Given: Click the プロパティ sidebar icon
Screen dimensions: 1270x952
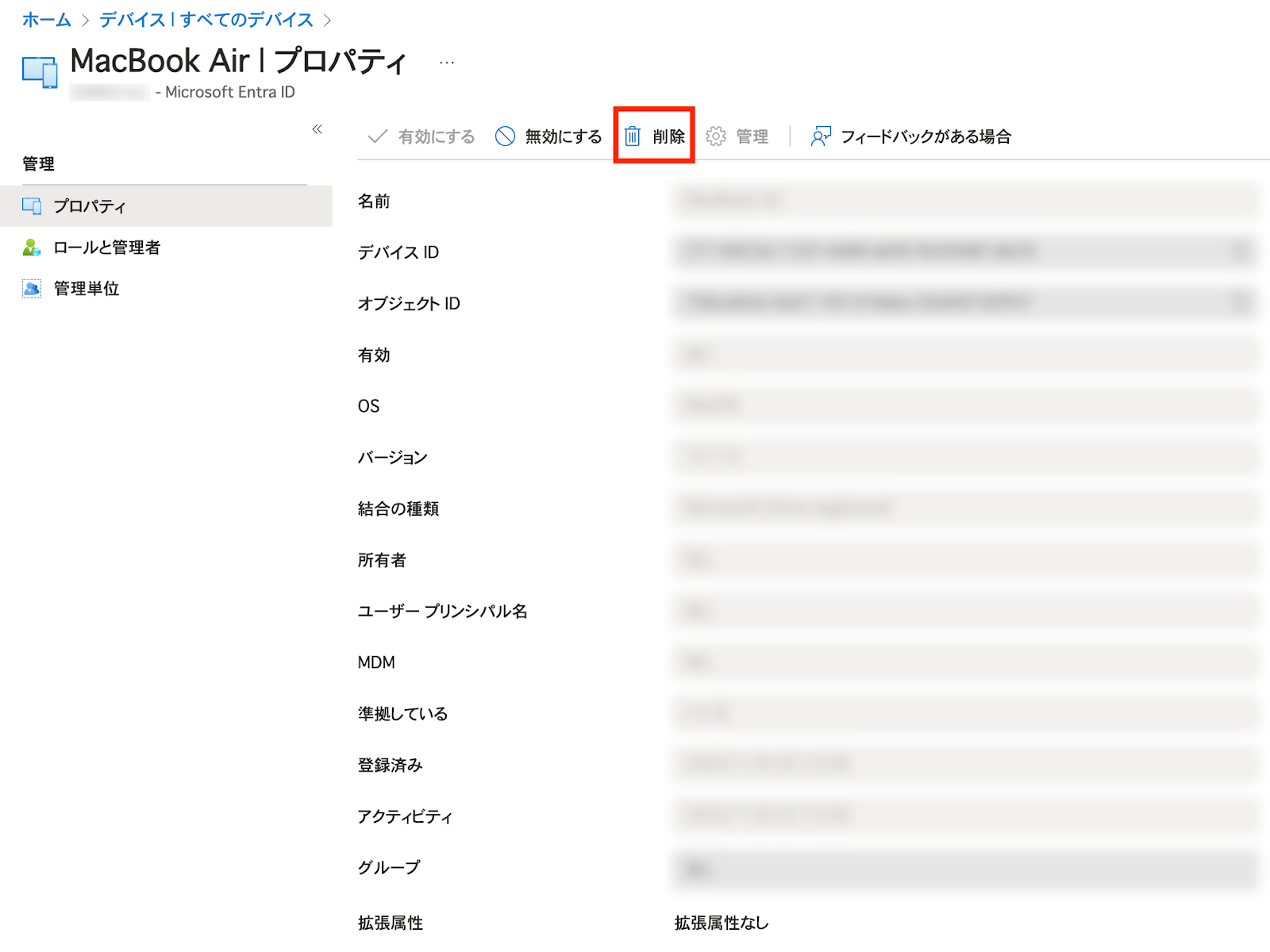Looking at the screenshot, I should [x=32, y=206].
